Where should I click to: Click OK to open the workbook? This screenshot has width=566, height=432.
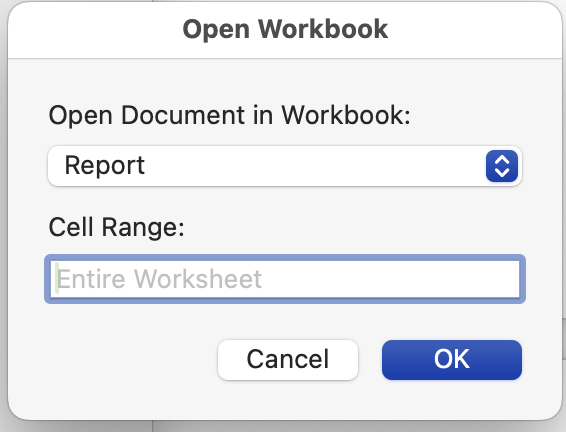tap(452, 359)
